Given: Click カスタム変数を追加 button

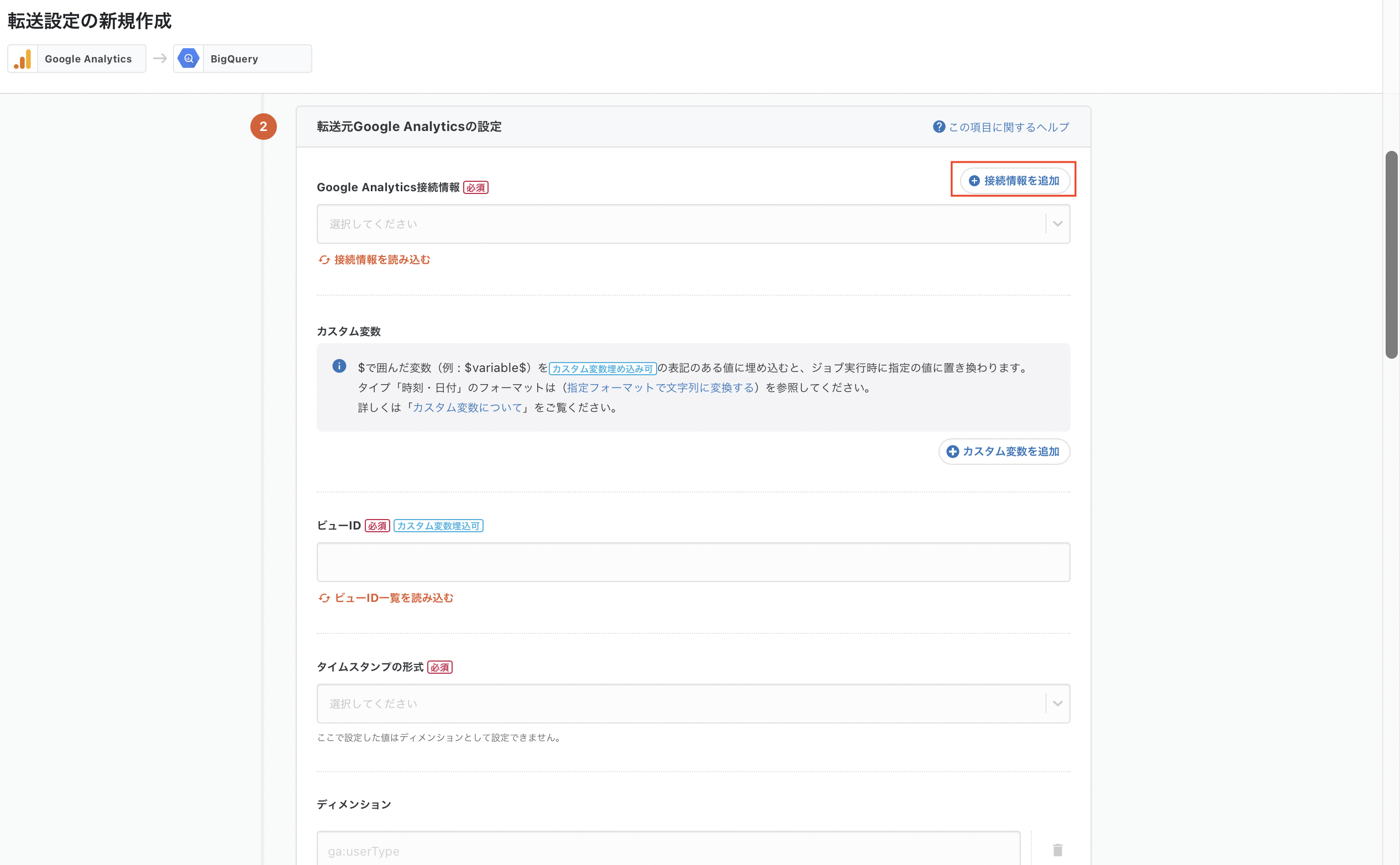Looking at the screenshot, I should [x=1004, y=452].
